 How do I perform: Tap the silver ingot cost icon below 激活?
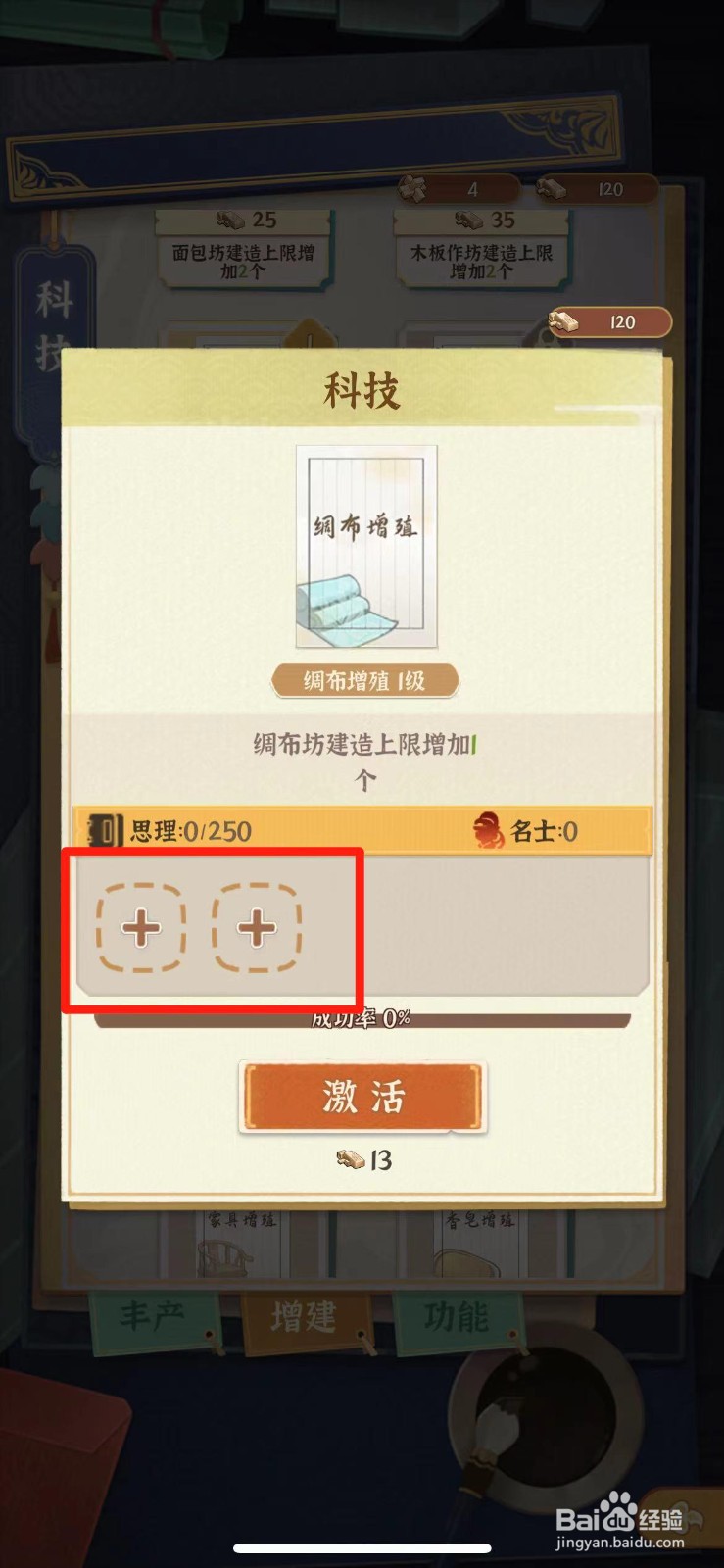(x=351, y=1160)
